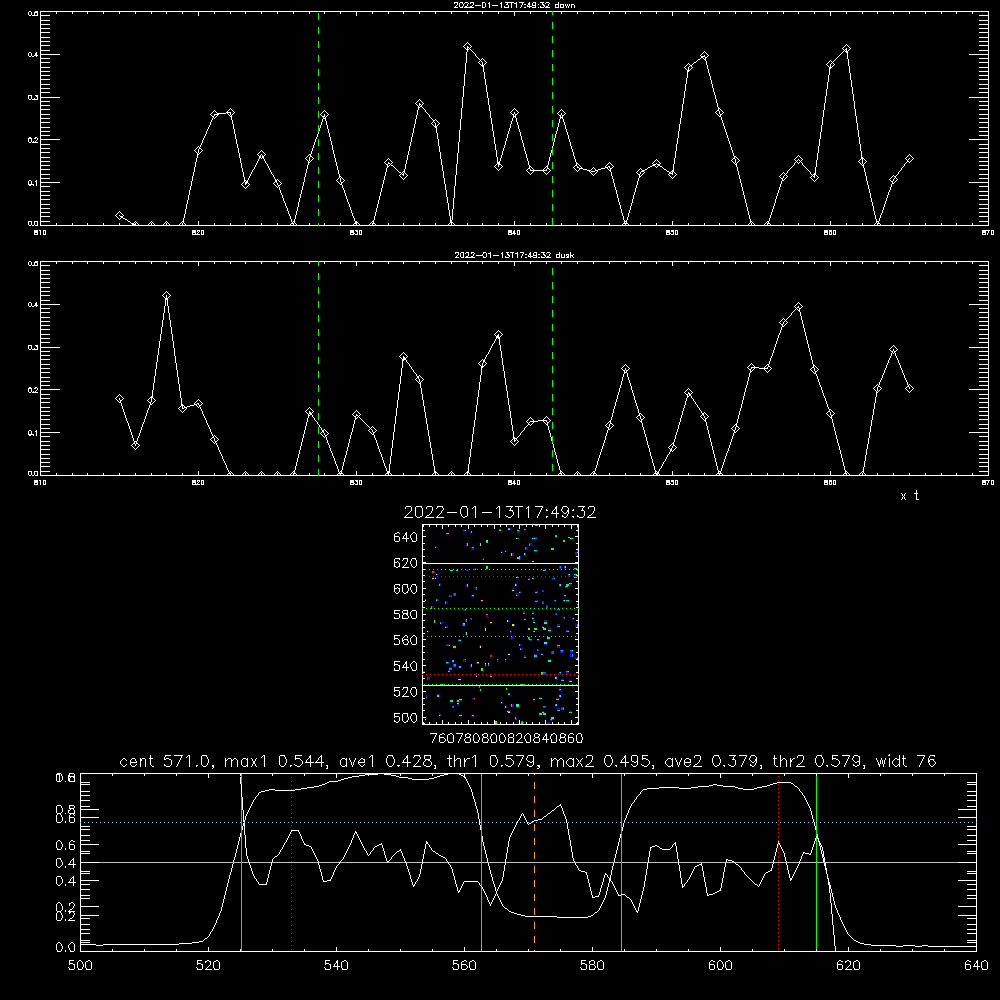Click green vertical line near 563 in bottom plot

pyautogui.click(x=482, y=861)
